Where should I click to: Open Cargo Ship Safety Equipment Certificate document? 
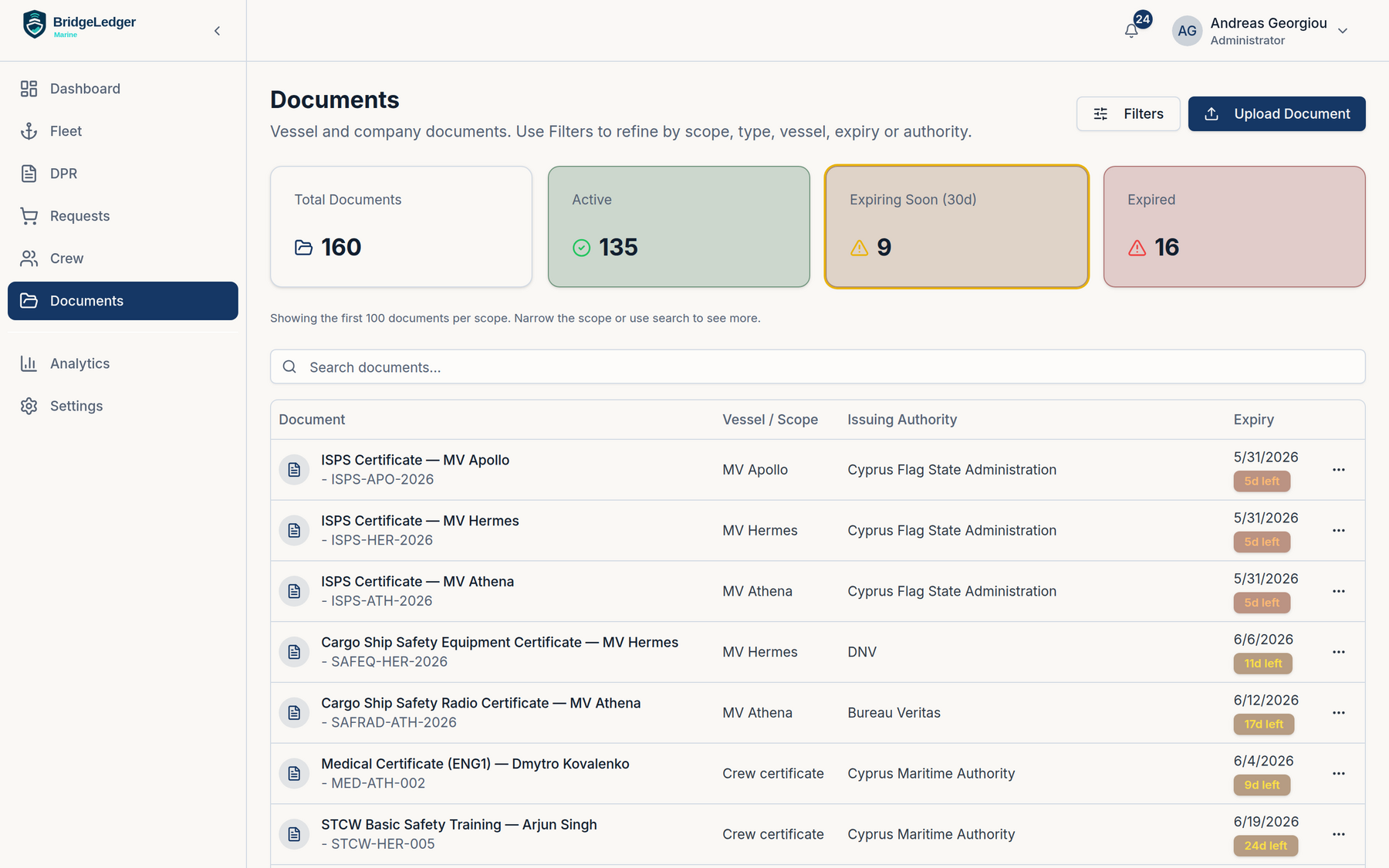(x=499, y=643)
